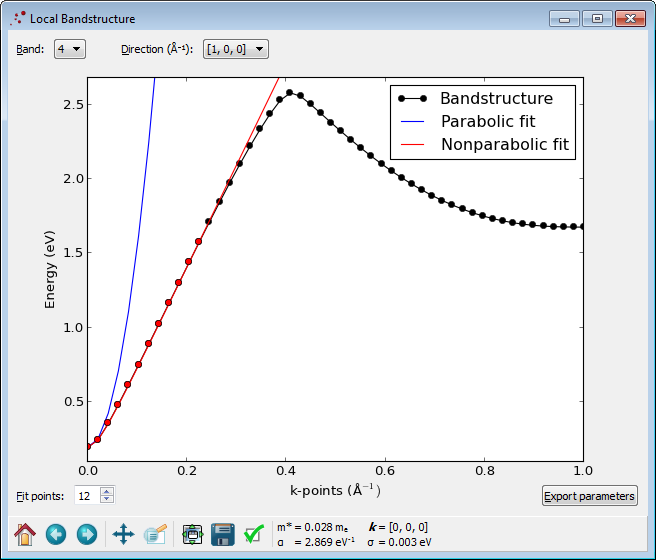The width and height of the screenshot is (656, 560).
Task: Click the 0.8 k-points tick label
Action: [x=484, y=471]
